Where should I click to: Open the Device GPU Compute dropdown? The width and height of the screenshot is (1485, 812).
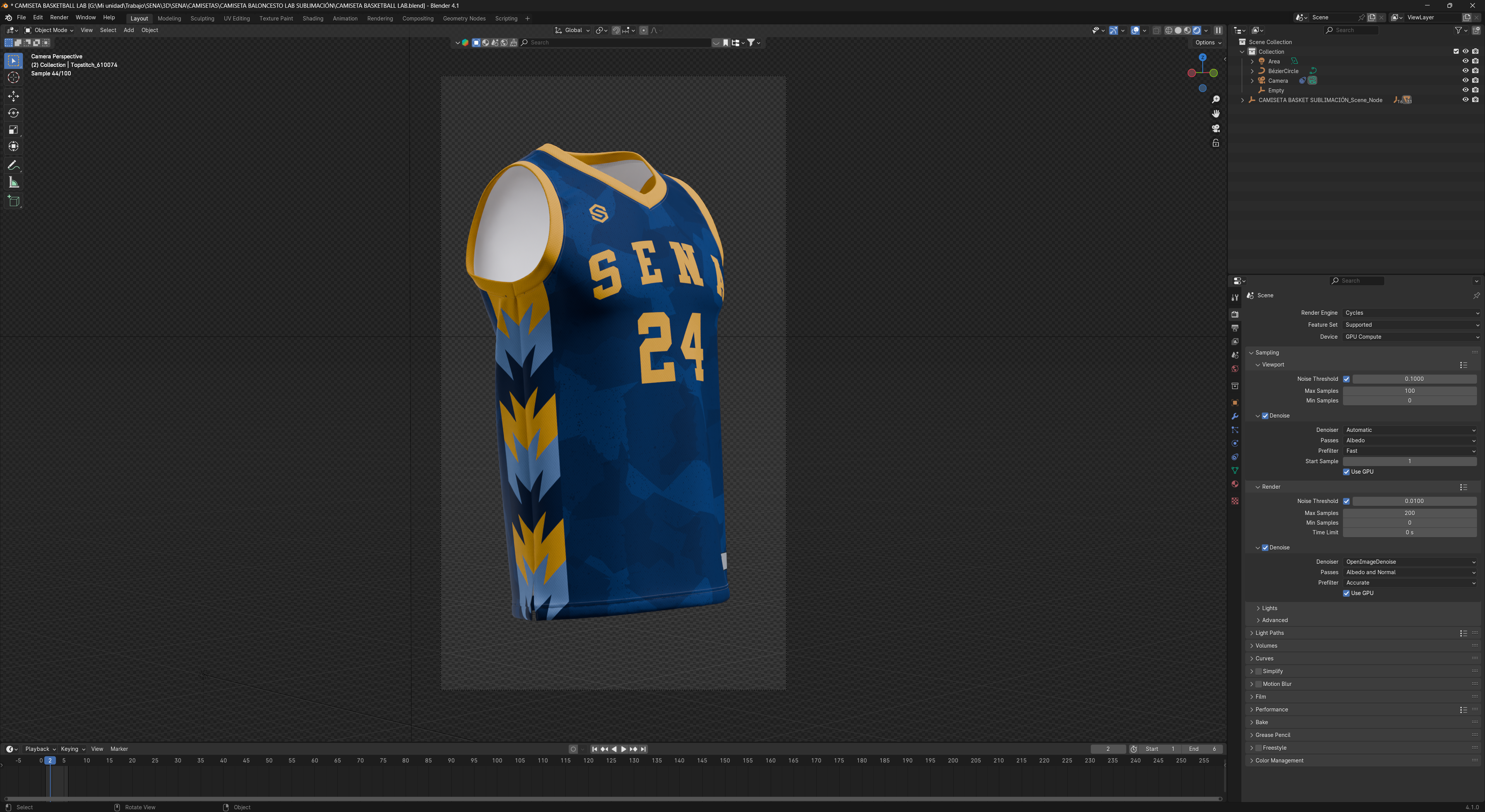point(1411,337)
